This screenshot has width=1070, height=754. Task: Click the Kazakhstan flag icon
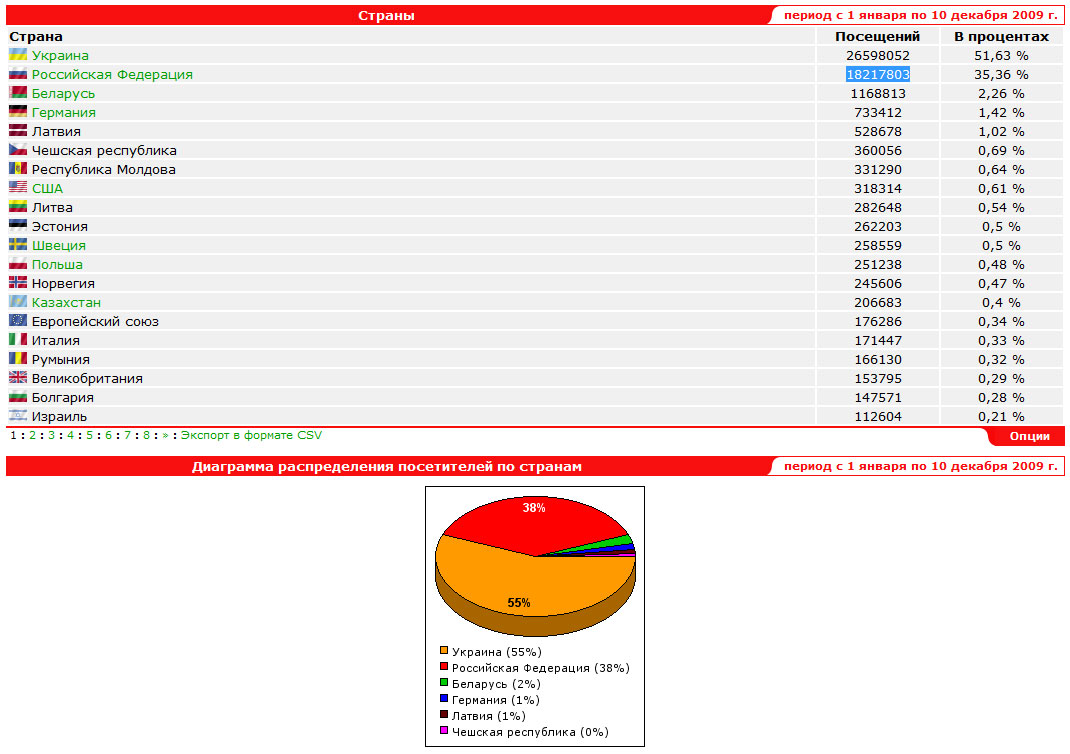coord(18,302)
